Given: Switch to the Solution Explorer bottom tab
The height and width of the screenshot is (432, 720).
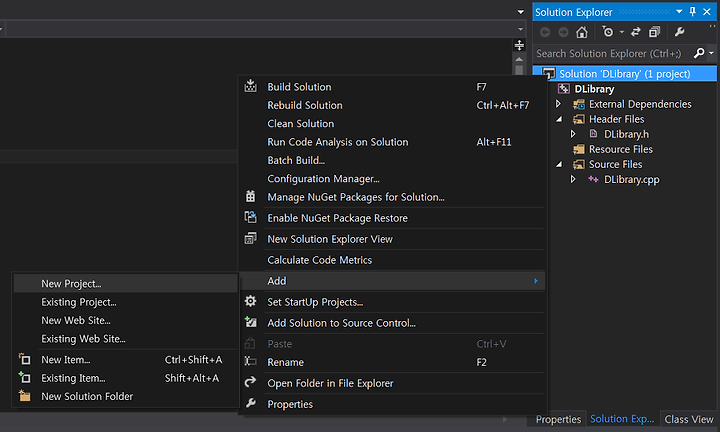Looking at the screenshot, I should tap(622, 419).
